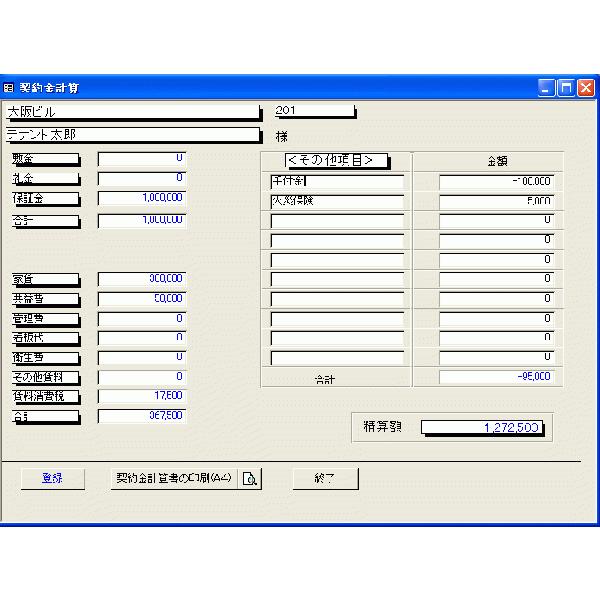Focus the 共益費 field showing 50,000
The width and height of the screenshot is (600, 600).
[141, 298]
